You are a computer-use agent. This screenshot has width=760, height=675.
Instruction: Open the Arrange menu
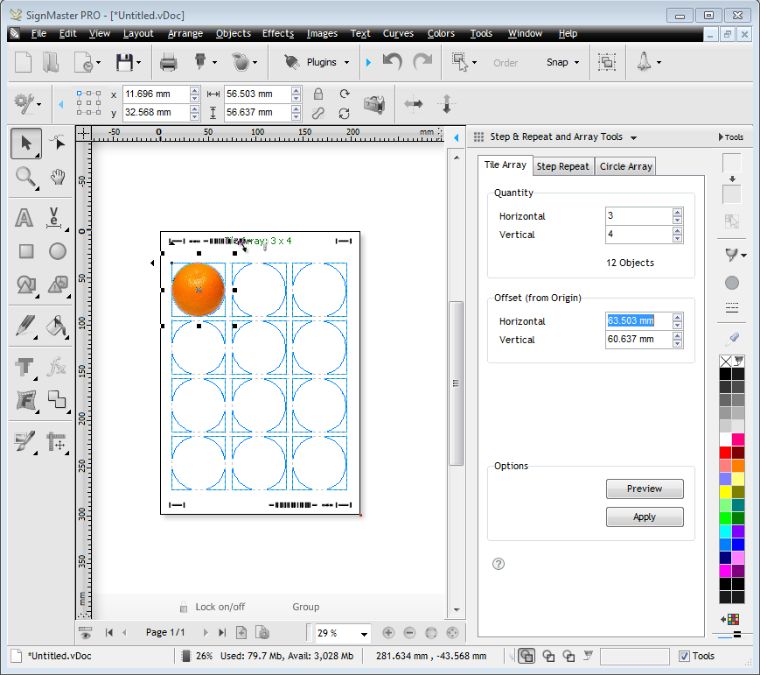coord(185,33)
